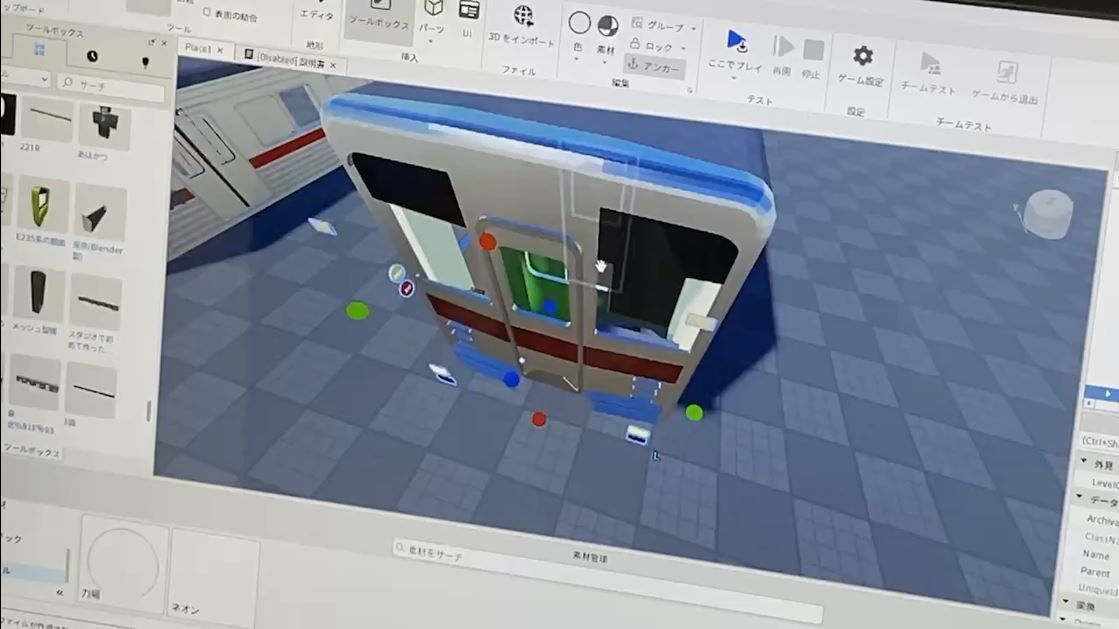Open the ロック dropdown
The width and height of the screenshot is (1119, 629).
point(659,46)
